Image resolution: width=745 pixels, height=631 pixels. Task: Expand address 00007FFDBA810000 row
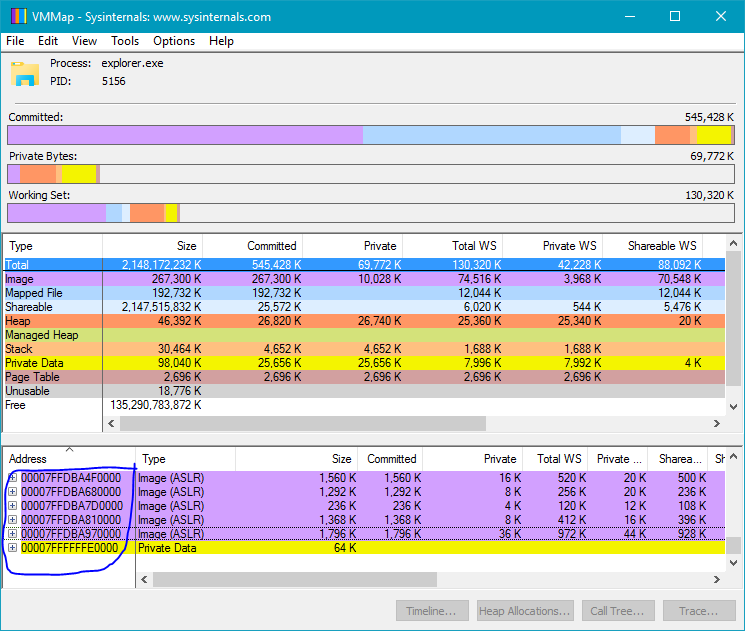click(13, 520)
